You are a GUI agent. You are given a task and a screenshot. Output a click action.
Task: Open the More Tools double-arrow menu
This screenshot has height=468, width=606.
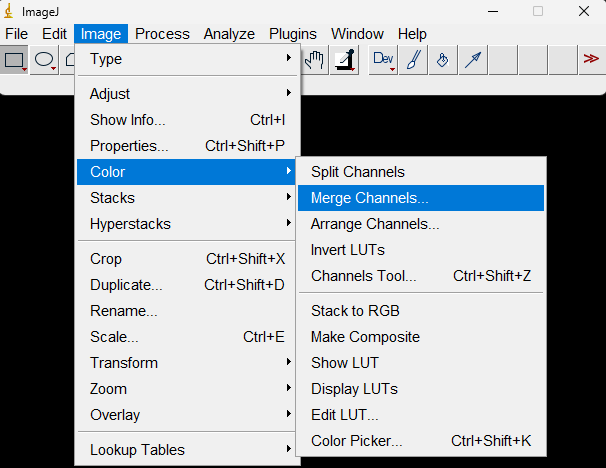[591, 60]
